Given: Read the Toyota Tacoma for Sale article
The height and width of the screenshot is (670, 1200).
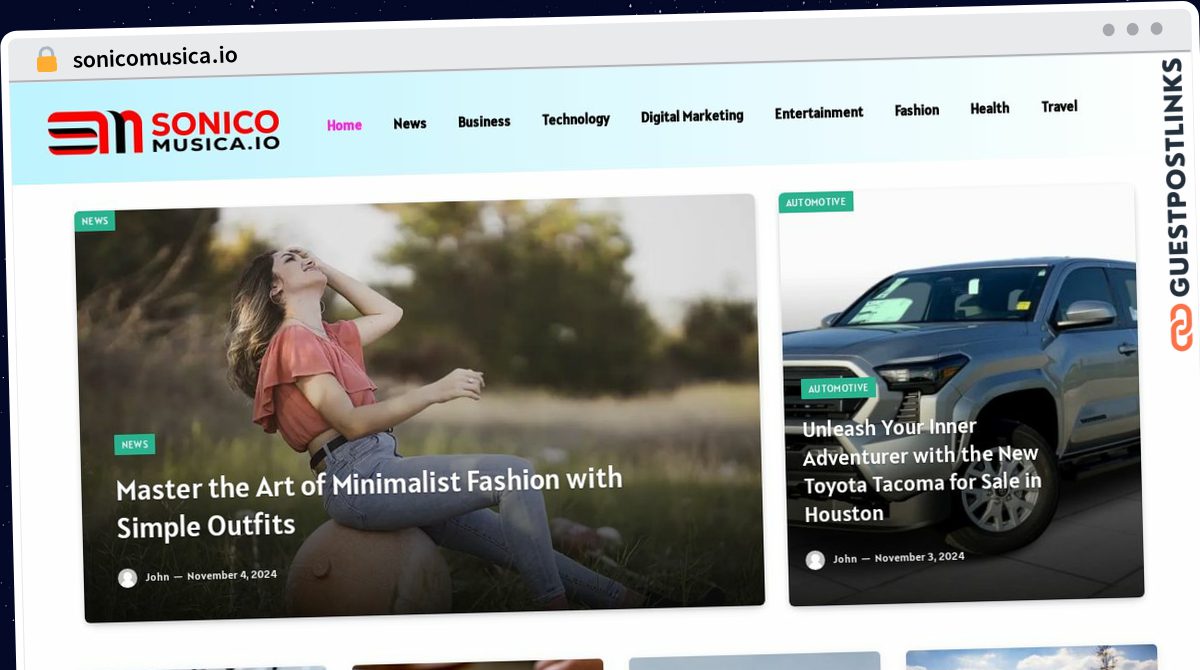Looking at the screenshot, I should [x=921, y=470].
